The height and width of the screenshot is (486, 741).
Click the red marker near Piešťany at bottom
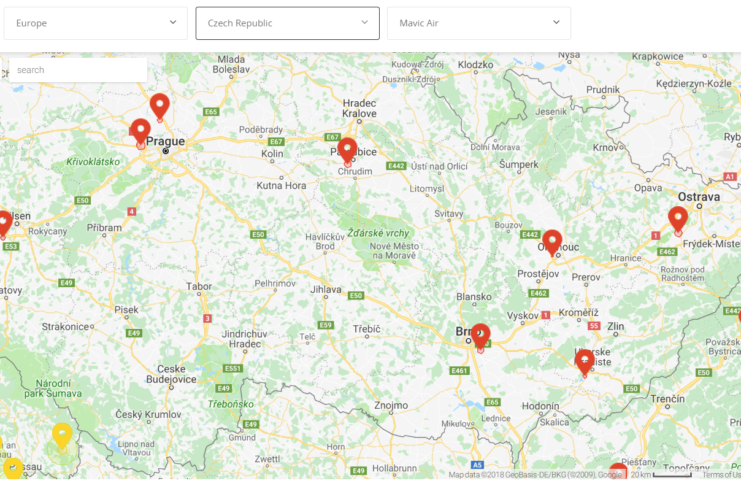618,473
